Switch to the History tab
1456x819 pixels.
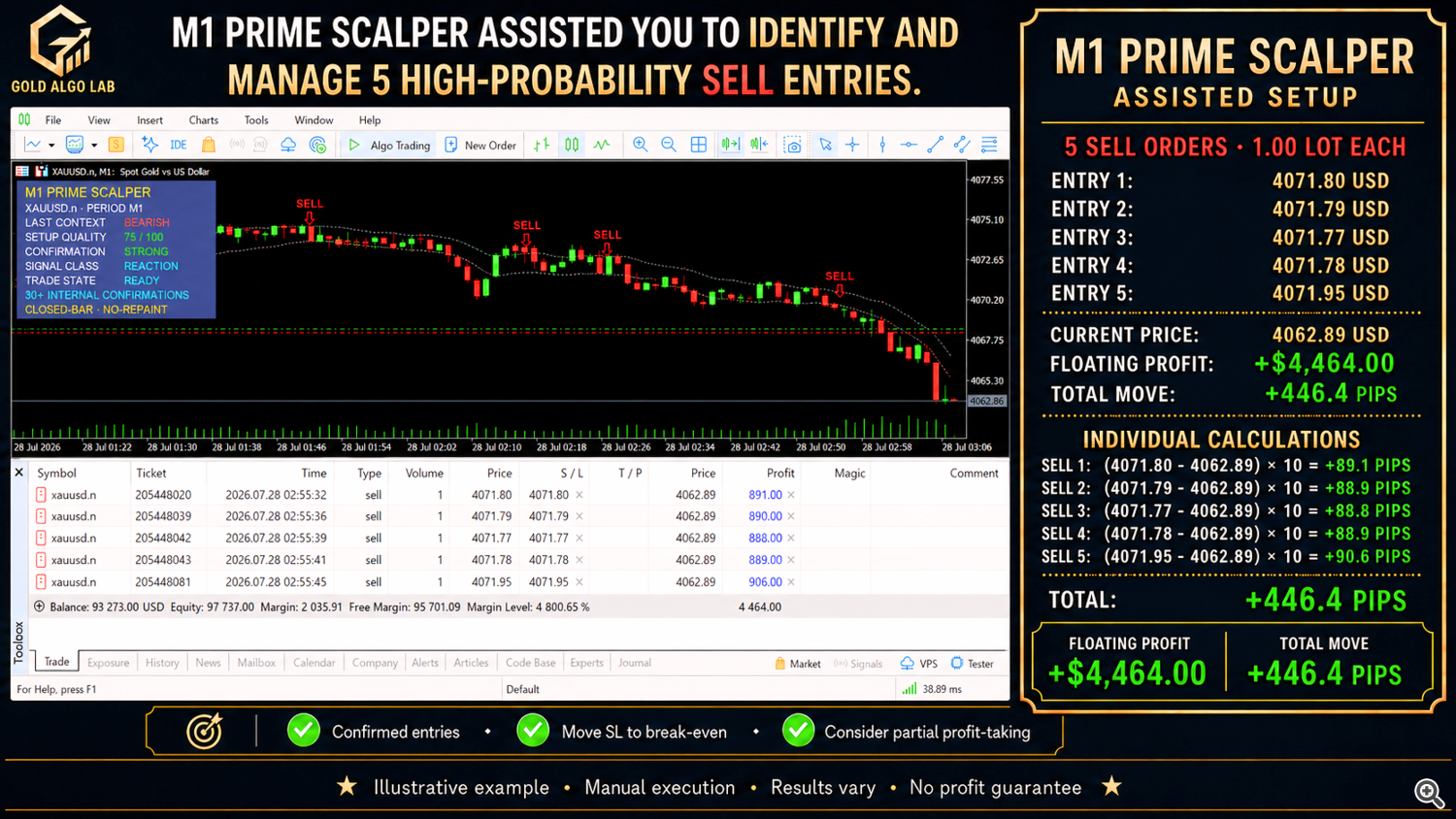[x=162, y=663]
